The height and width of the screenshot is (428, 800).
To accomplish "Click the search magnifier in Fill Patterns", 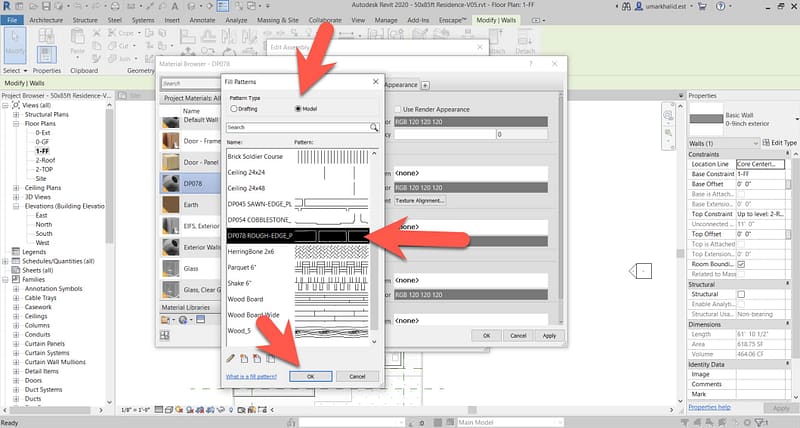I will point(375,128).
